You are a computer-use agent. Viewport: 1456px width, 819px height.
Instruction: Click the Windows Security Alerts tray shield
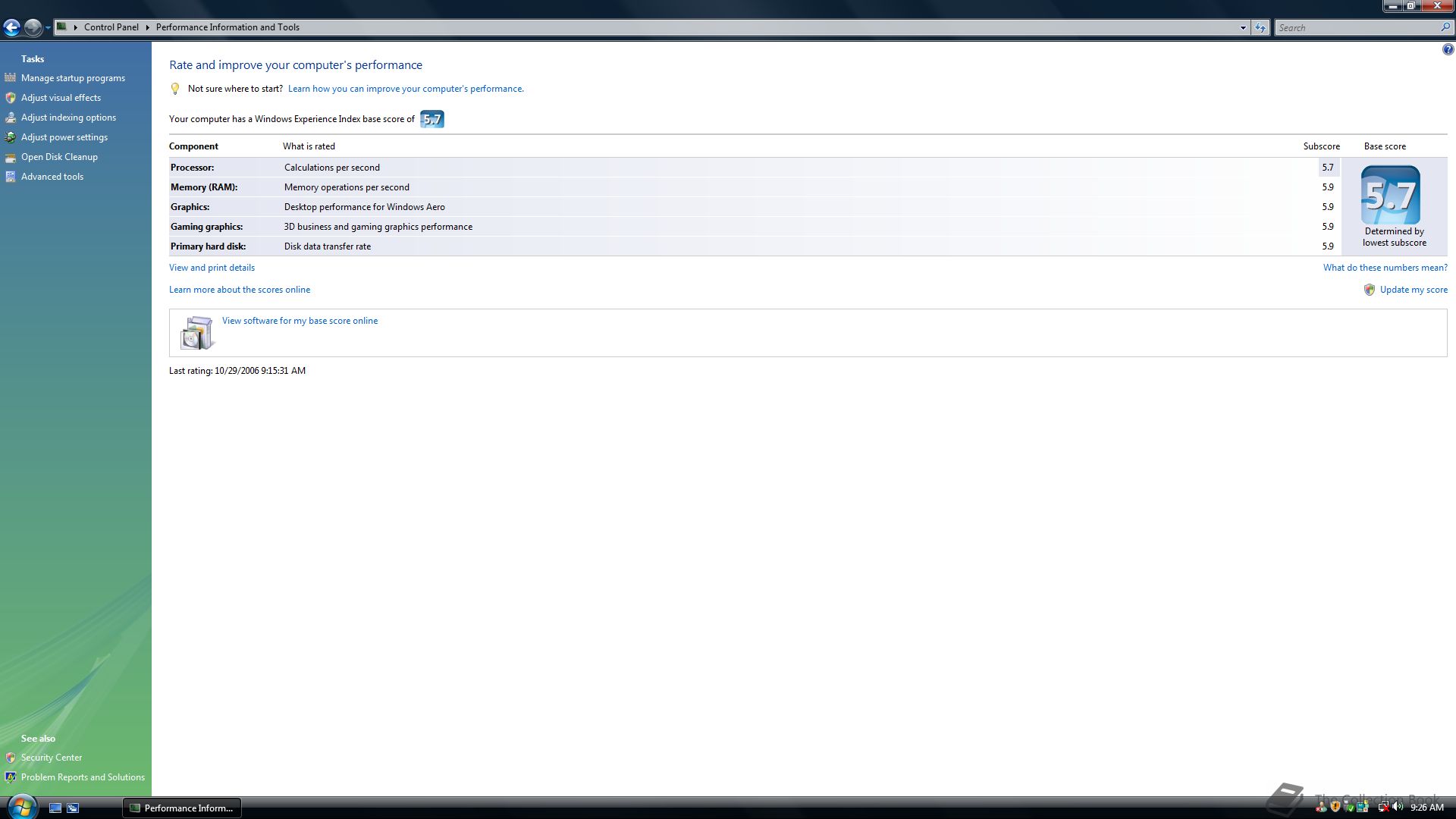point(1335,807)
